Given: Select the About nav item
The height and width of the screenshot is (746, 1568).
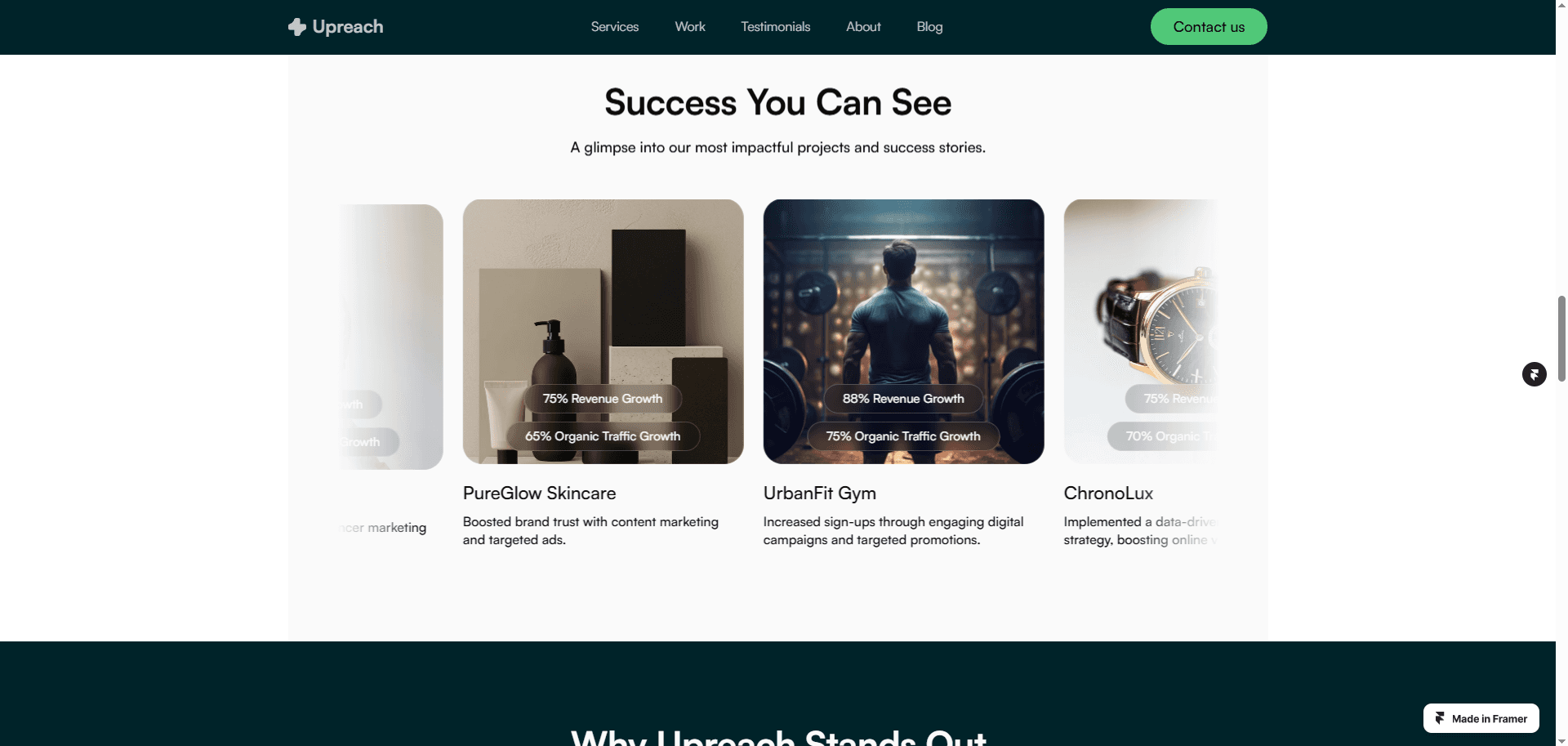Looking at the screenshot, I should coord(863,27).
